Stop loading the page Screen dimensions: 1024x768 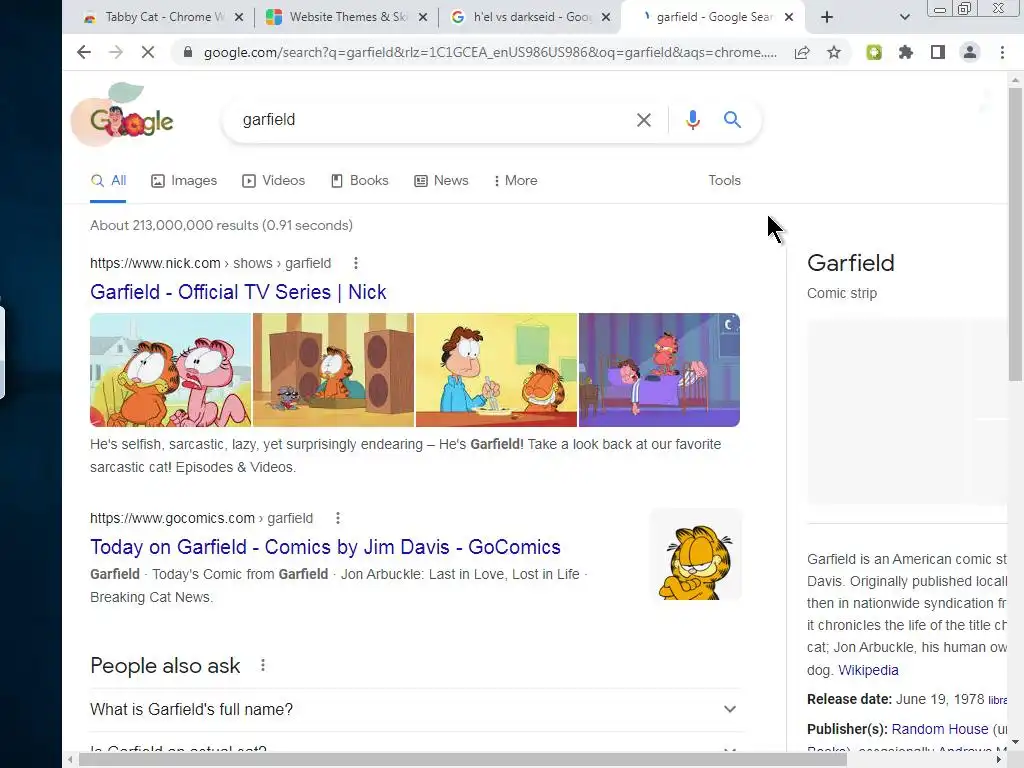pos(148,52)
